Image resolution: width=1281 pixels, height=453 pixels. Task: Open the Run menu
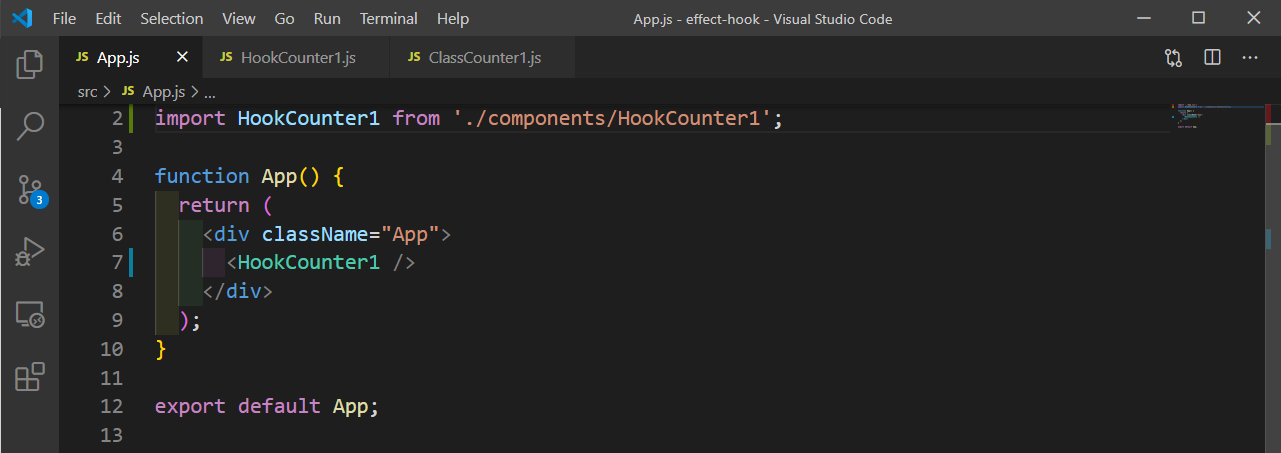[326, 18]
